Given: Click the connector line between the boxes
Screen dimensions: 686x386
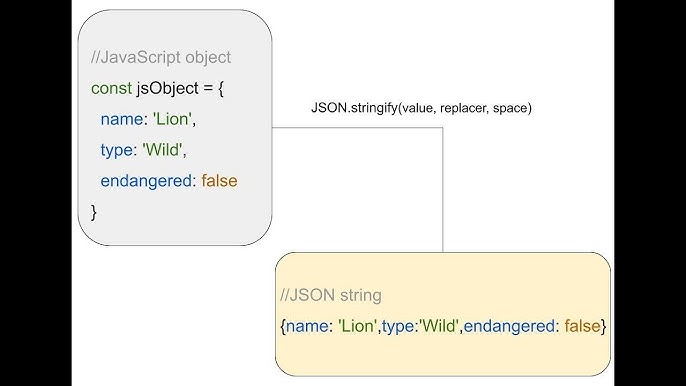Looking at the screenshot, I should pyautogui.click(x=443, y=188).
